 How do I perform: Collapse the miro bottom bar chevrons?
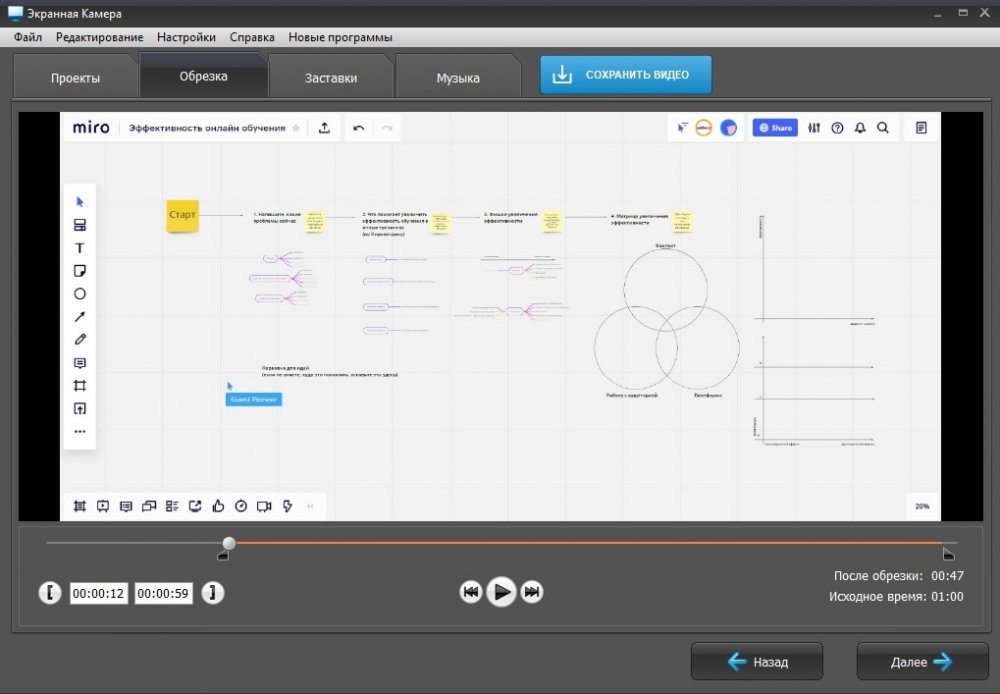pos(311,506)
